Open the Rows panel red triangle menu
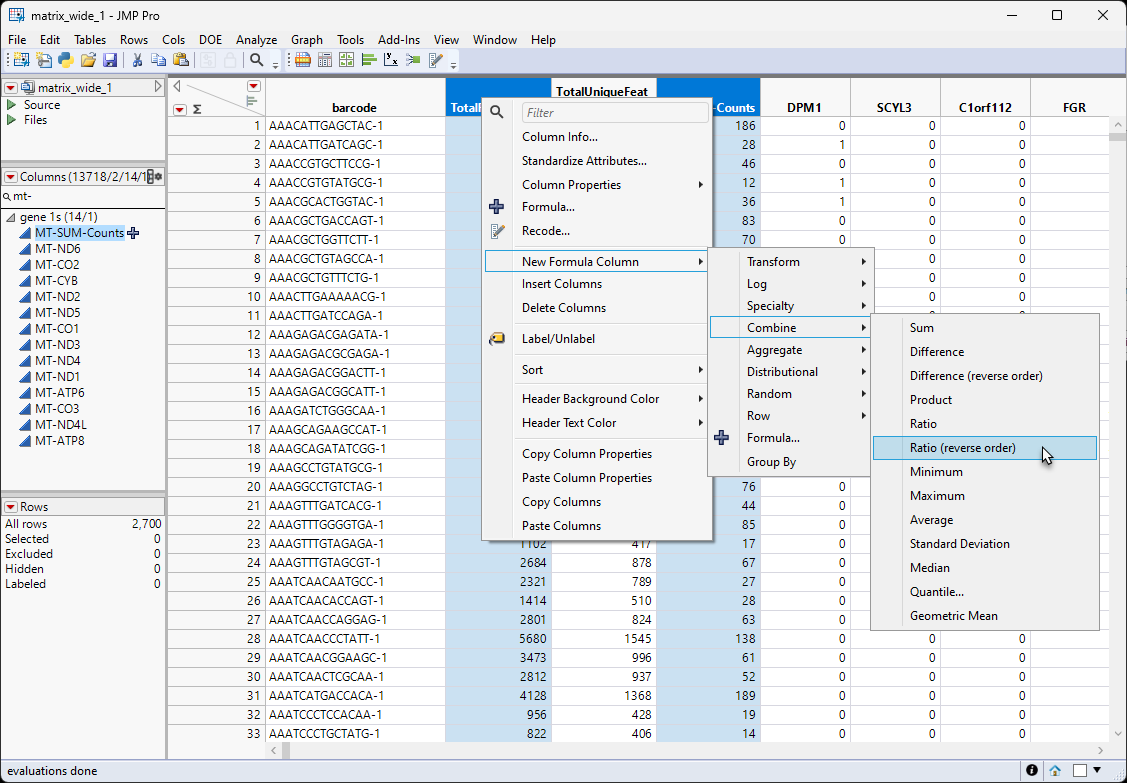Viewport: 1127px width, 783px height. click(10, 507)
